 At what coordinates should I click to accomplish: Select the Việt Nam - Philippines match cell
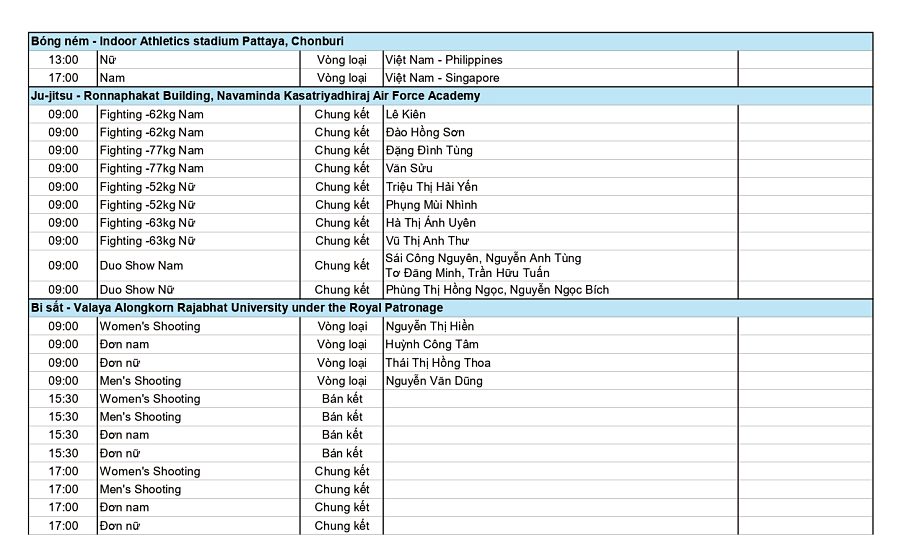click(x=444, y=60)
